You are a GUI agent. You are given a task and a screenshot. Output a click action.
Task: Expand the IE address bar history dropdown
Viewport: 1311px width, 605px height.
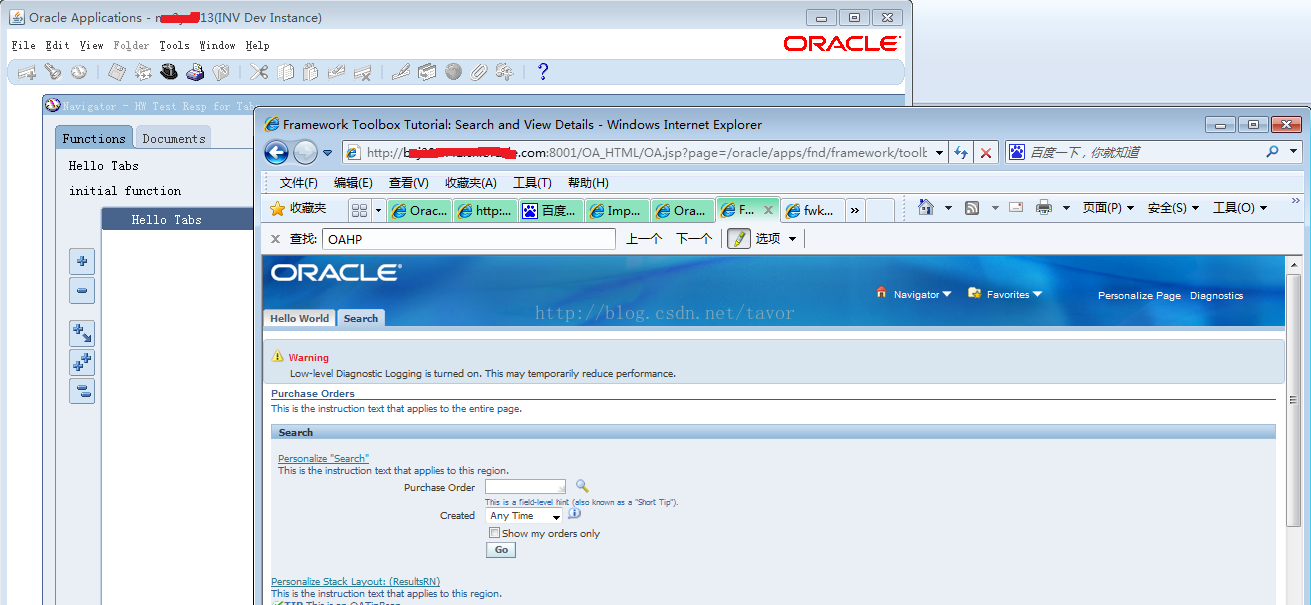point(938,152)
